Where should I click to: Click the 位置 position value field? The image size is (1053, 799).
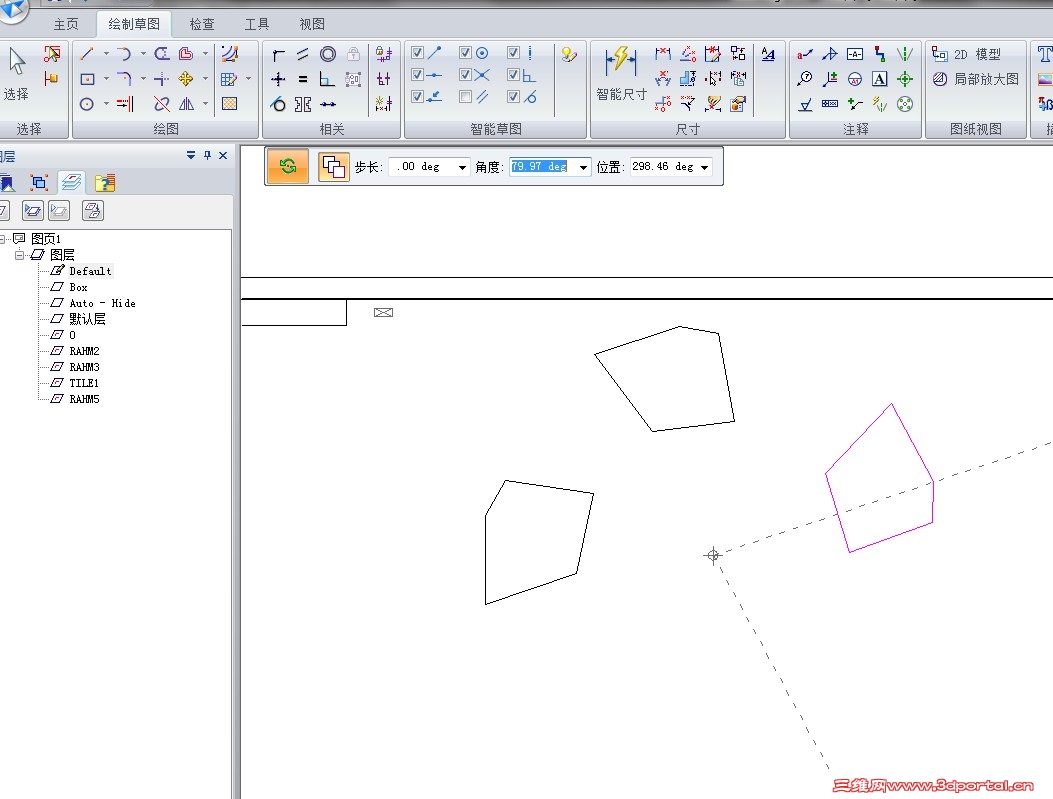point(663,167)
